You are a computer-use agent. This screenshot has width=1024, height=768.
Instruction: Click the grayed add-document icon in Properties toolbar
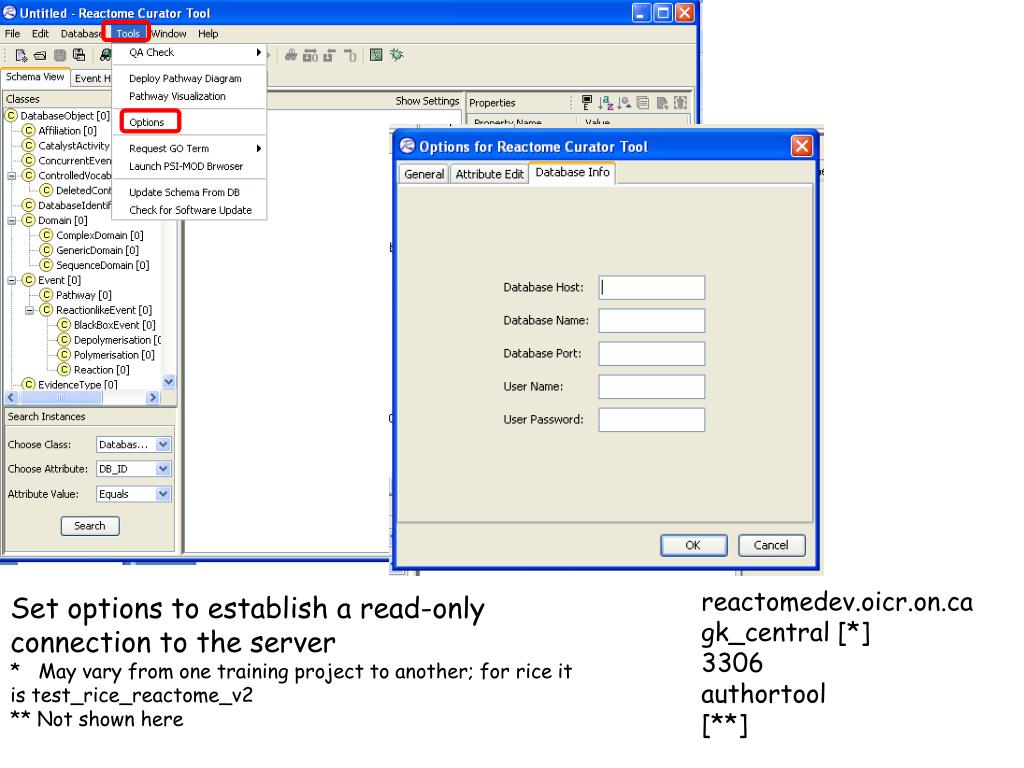tap(662, 102)
